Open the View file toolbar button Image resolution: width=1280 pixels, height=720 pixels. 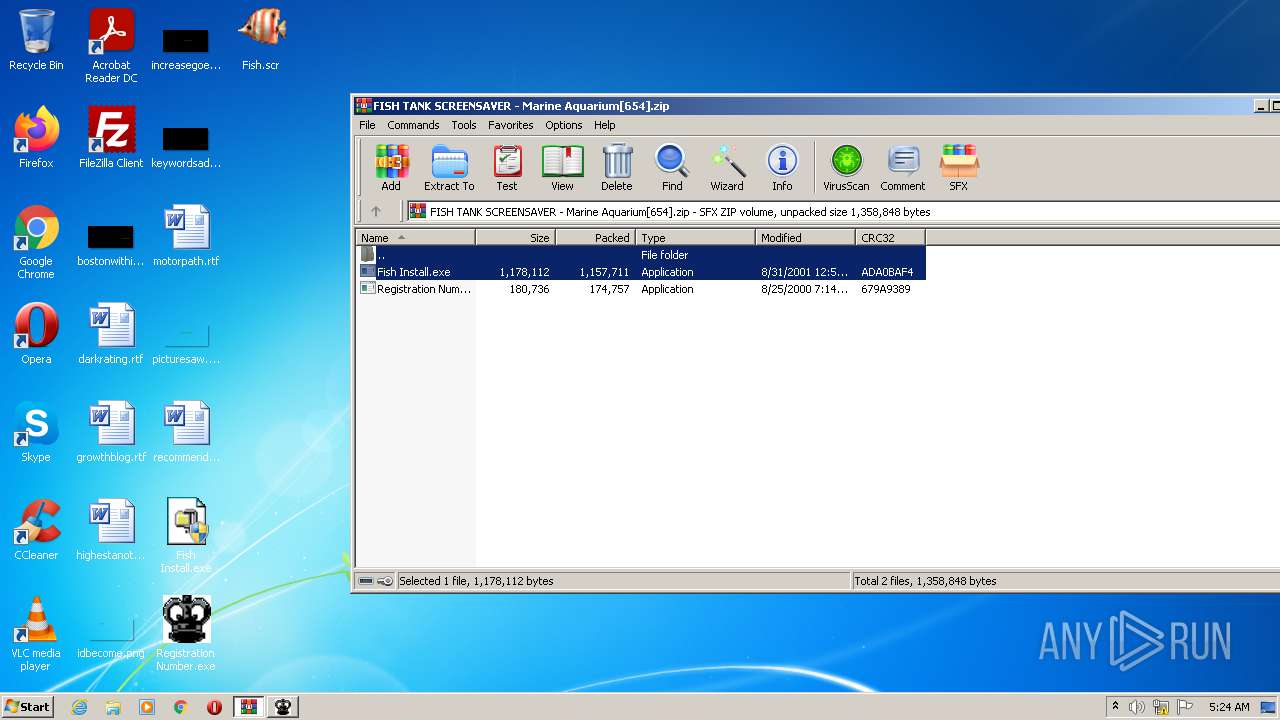pyautogui.click(x=562, y=168)
